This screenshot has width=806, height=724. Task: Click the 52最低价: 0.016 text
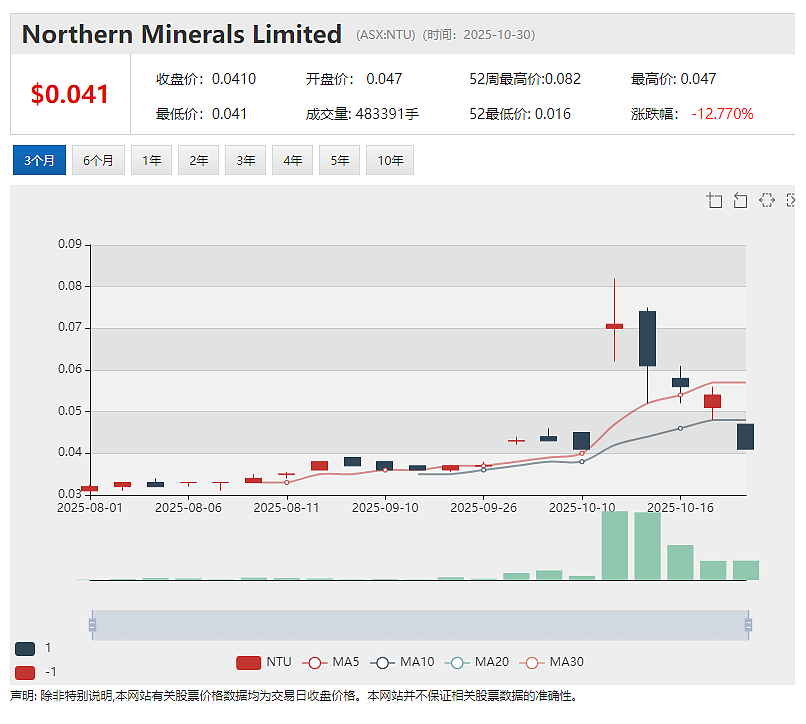[520, 114]
